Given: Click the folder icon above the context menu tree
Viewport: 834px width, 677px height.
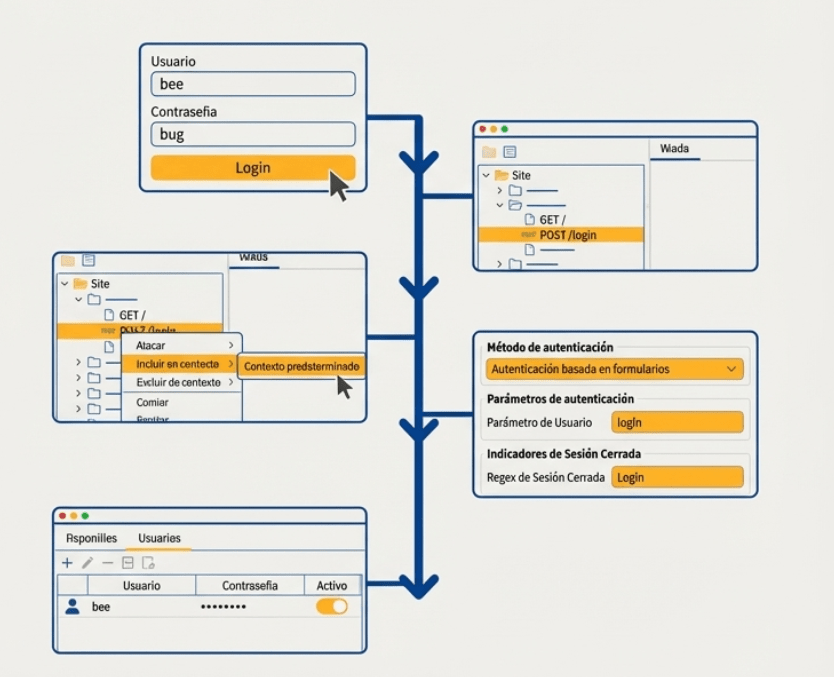Looking at the screenshot, I should tap(68, 260).
